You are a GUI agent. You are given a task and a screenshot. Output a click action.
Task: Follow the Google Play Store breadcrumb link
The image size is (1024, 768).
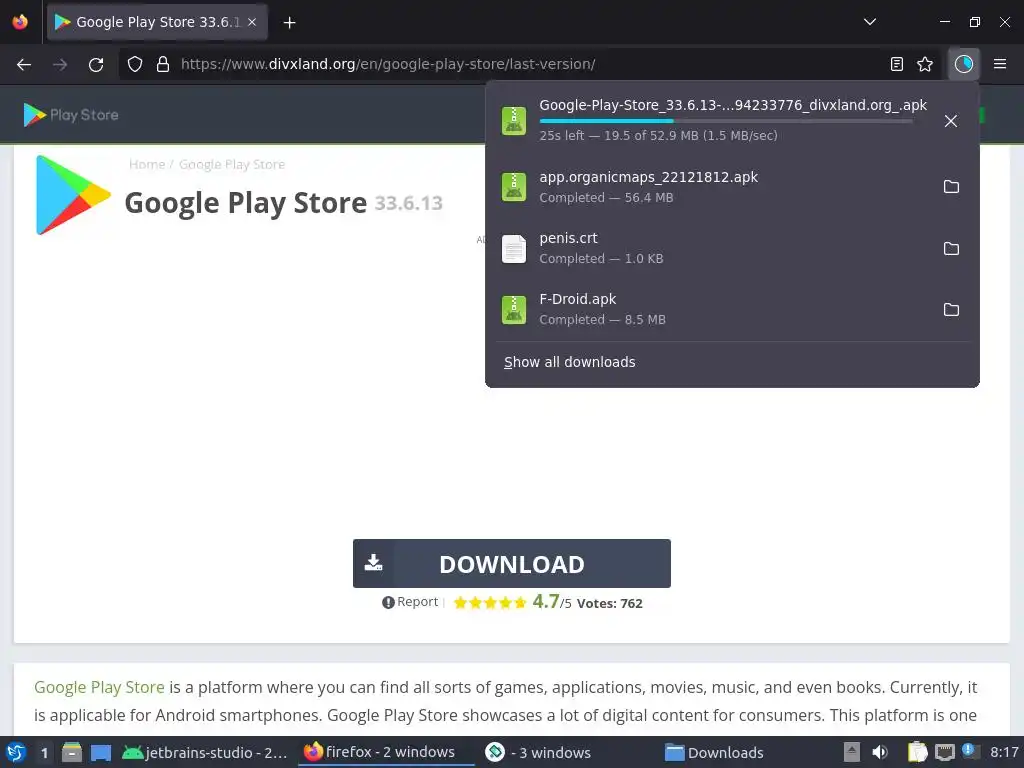[232, 165]
